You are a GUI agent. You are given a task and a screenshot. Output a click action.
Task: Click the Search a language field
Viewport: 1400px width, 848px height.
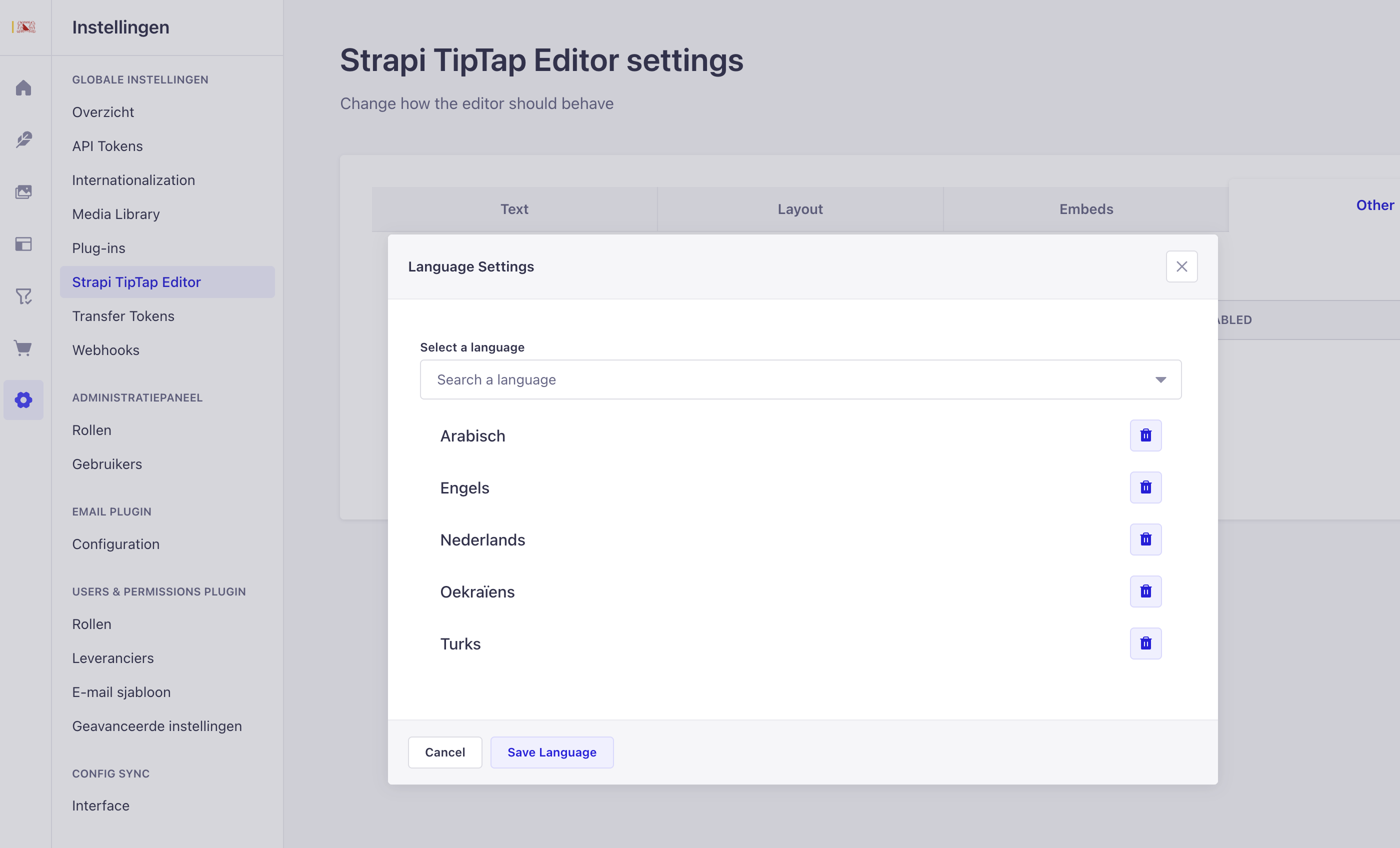click(800, 379)
